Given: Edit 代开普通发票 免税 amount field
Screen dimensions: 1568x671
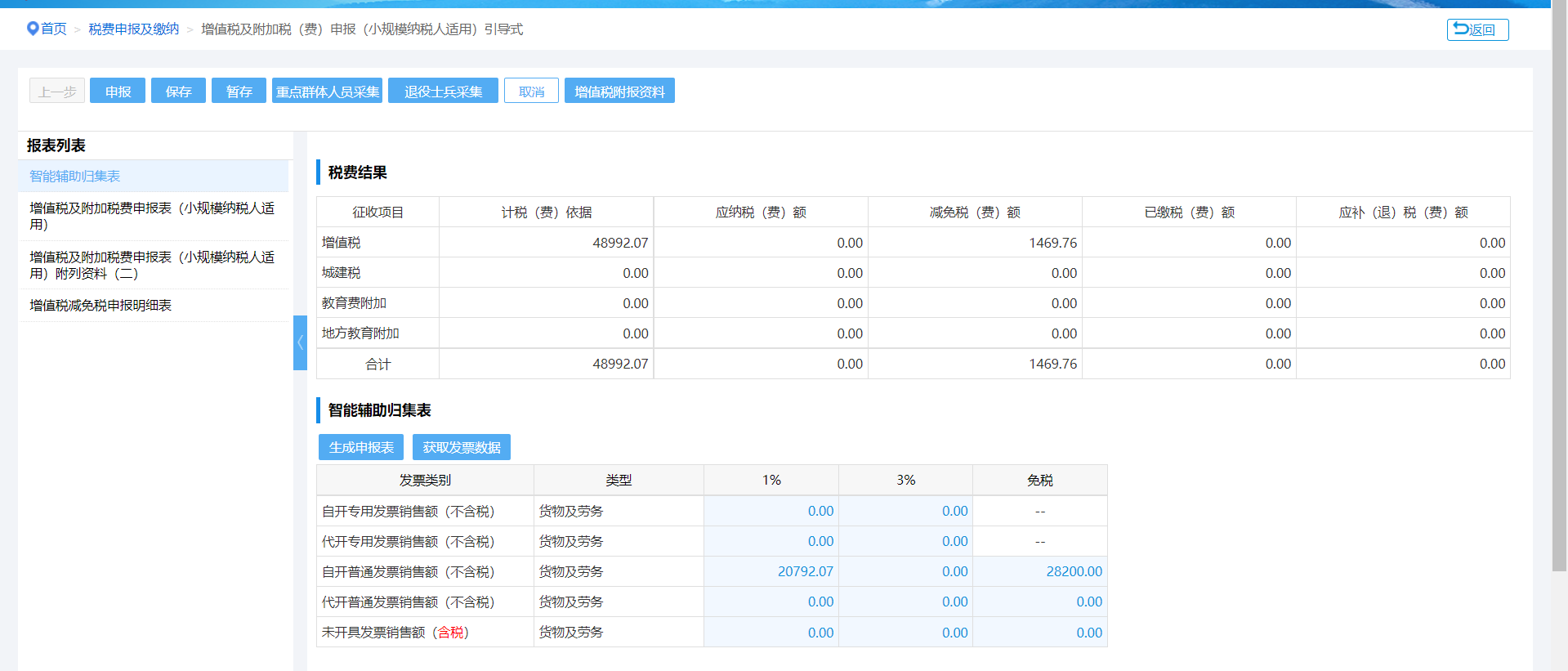Looking at the screenshot, I should (1040, 602).
